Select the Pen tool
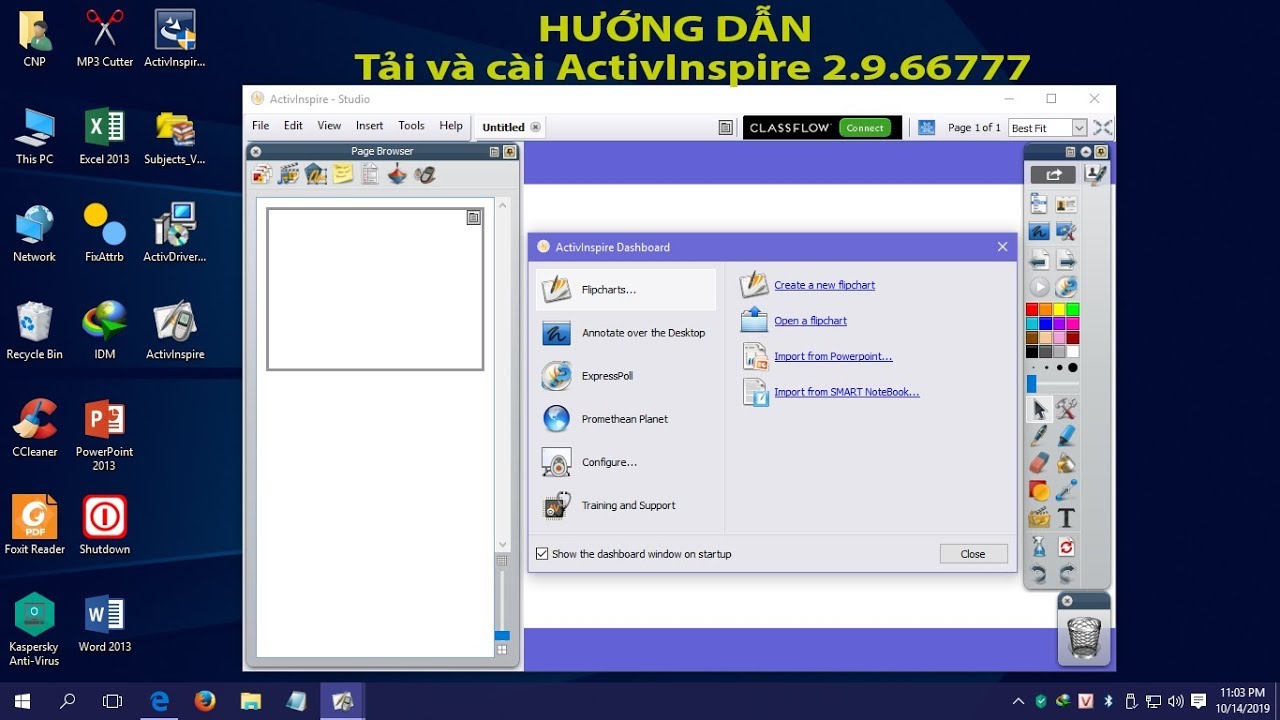Screen dimensions: 1280x720 click(x=1039, y=436)
